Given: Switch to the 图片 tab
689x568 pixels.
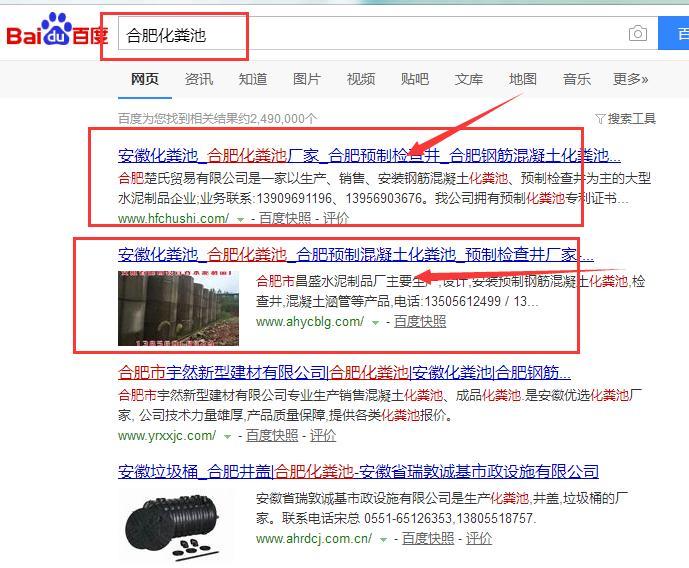Looking at the screenshot, I should pos(307,79).
